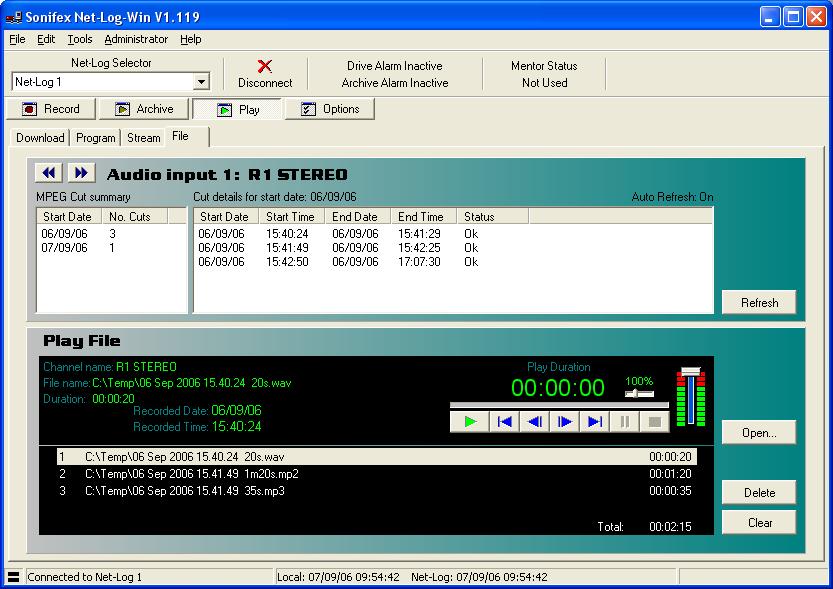833x589 pixels.
Task: Select the File tab
Action: [x=187, y=136]
